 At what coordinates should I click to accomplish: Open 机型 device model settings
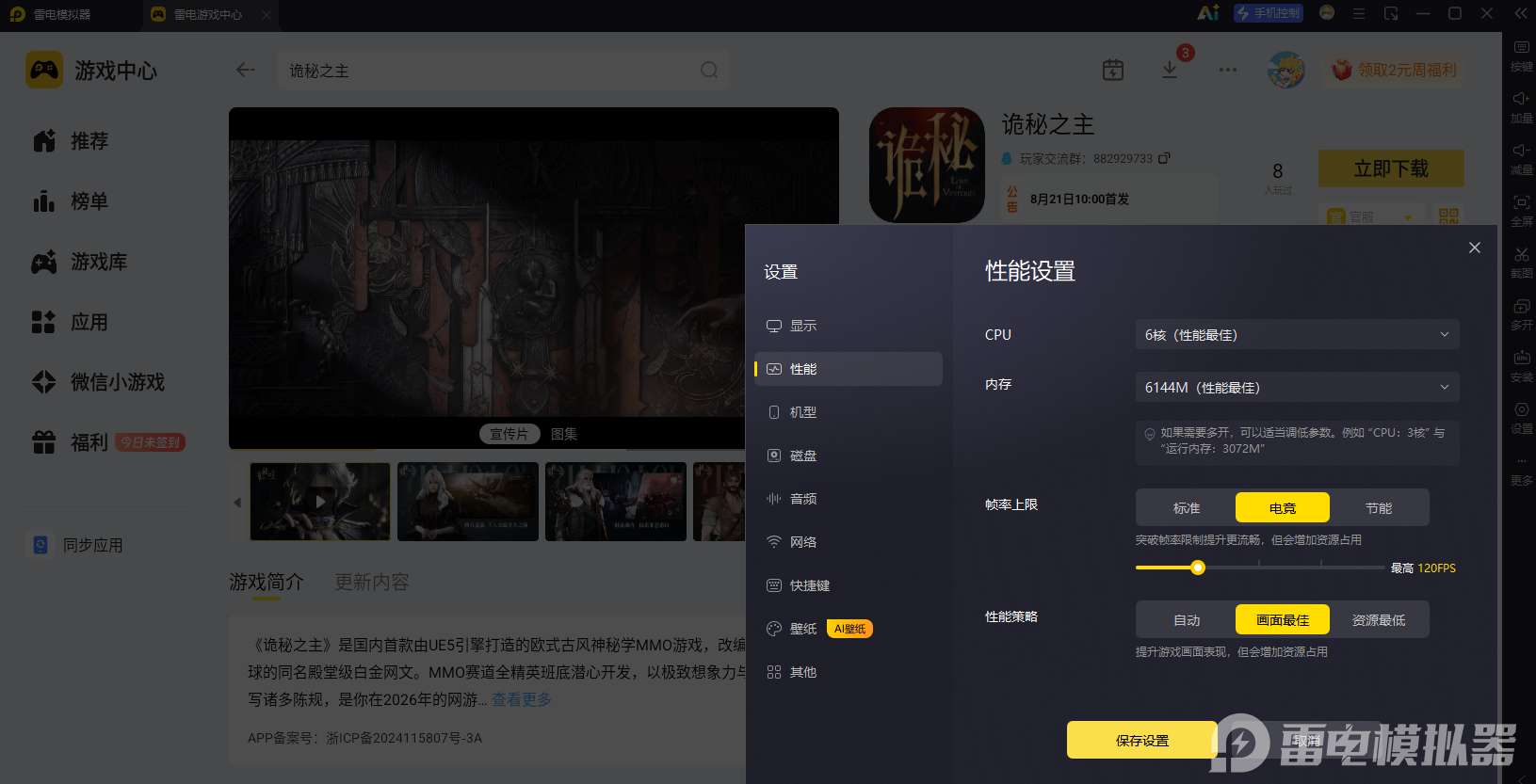tap(849, 412)
